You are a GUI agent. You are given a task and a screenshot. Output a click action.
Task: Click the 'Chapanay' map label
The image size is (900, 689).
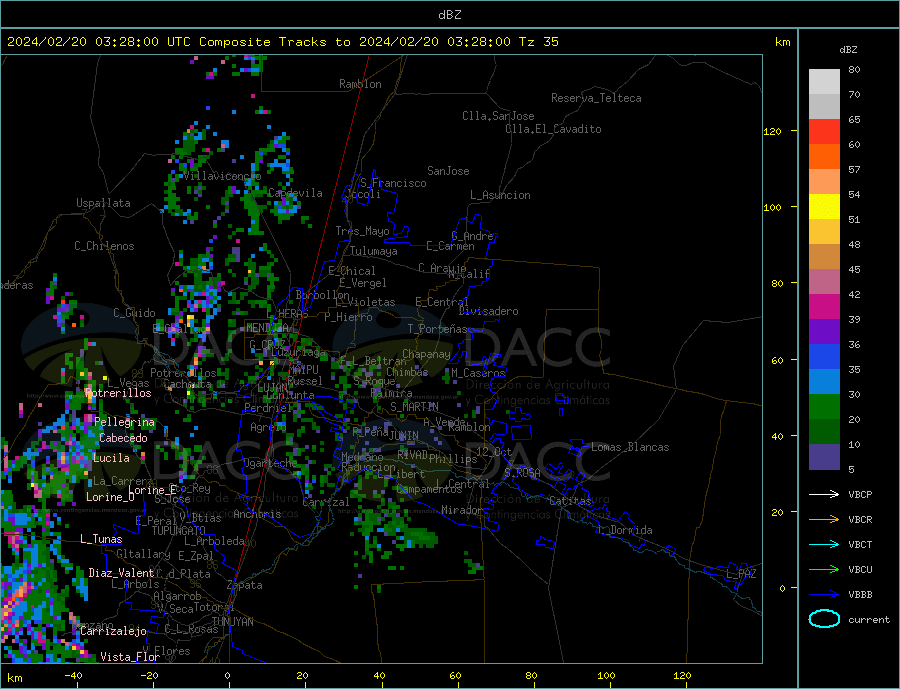pyautogui.click(x=426, y=354)
